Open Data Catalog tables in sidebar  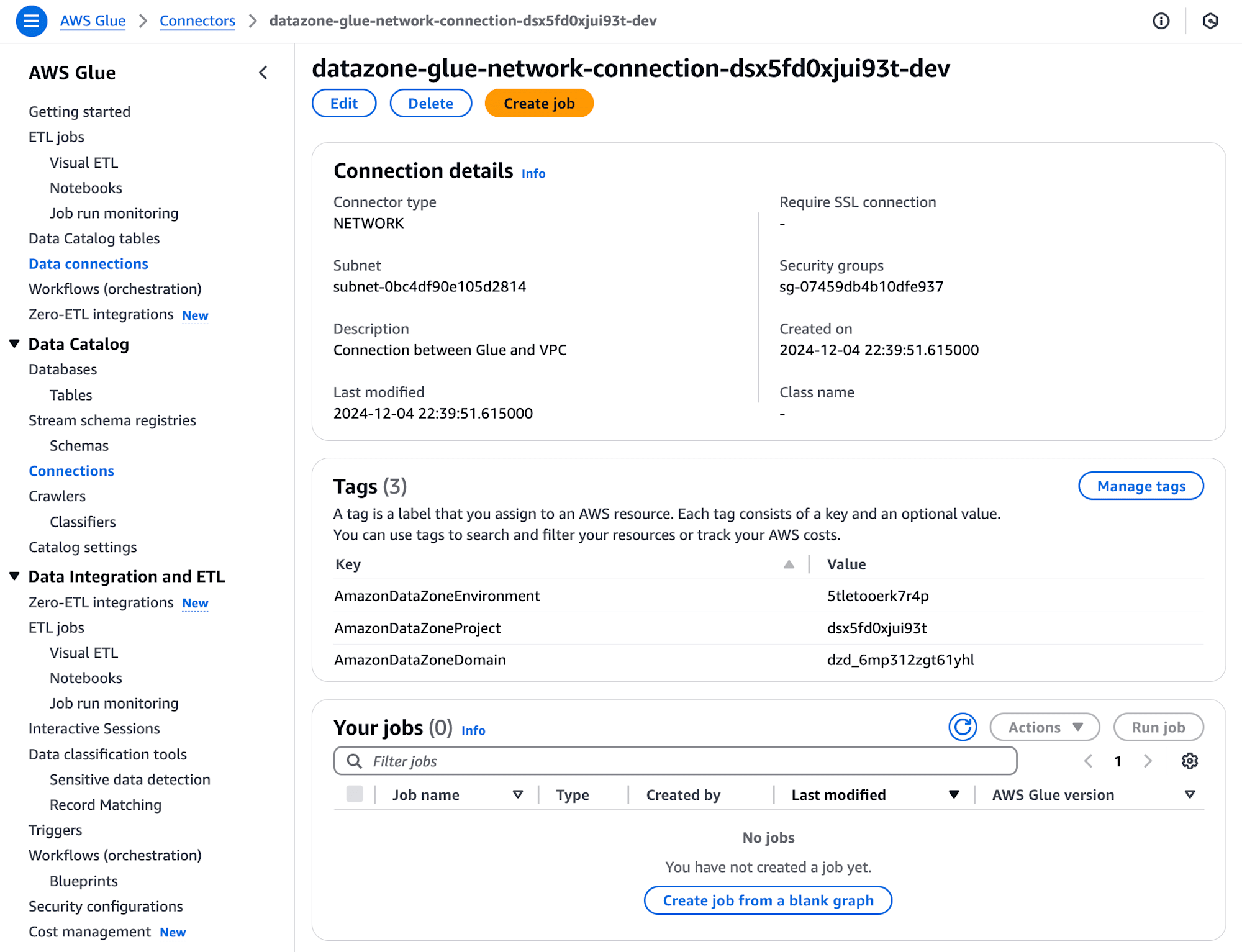coord(94,238)
